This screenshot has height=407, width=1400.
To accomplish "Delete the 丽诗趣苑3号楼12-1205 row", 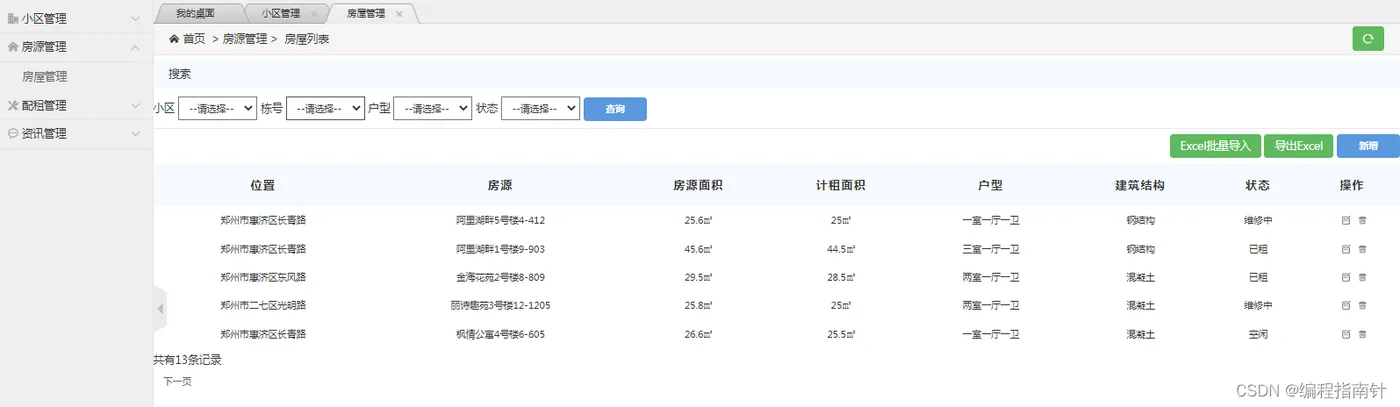I will click(1362, 305).
